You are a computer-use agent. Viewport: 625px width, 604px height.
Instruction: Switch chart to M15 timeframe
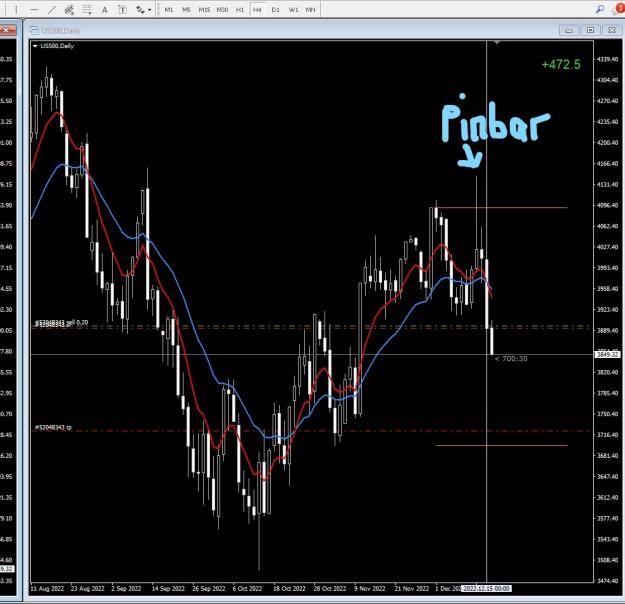click(x=204, y=10)
